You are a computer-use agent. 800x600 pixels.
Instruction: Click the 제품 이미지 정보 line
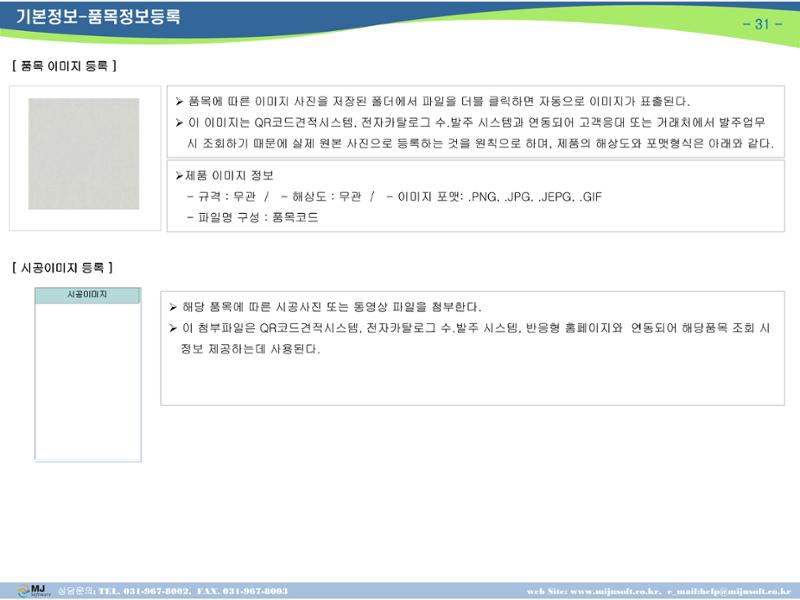pos(224,176)
